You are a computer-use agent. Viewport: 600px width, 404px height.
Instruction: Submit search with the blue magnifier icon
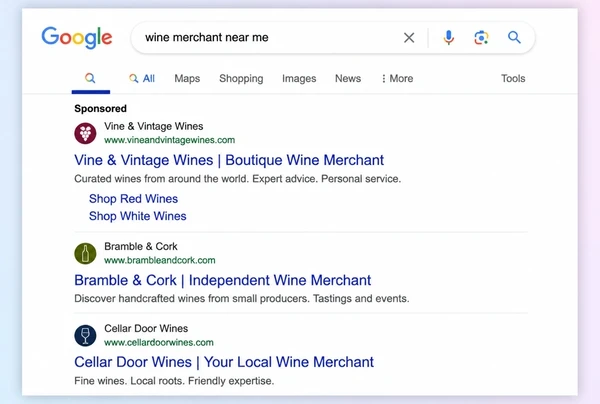click(514, 37)
